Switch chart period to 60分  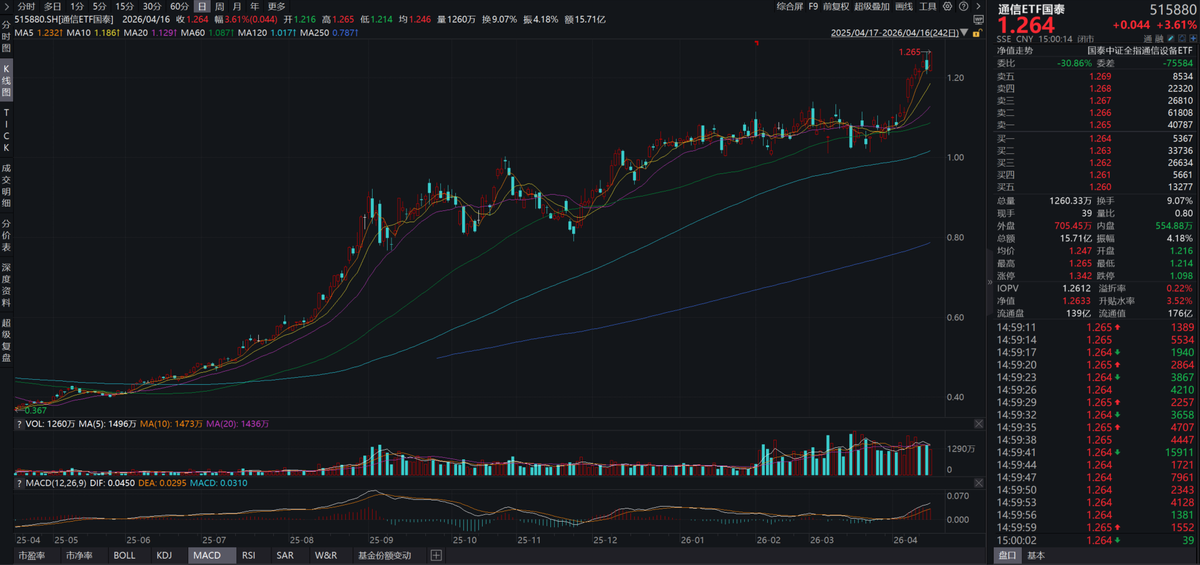[x=179, y=6]
